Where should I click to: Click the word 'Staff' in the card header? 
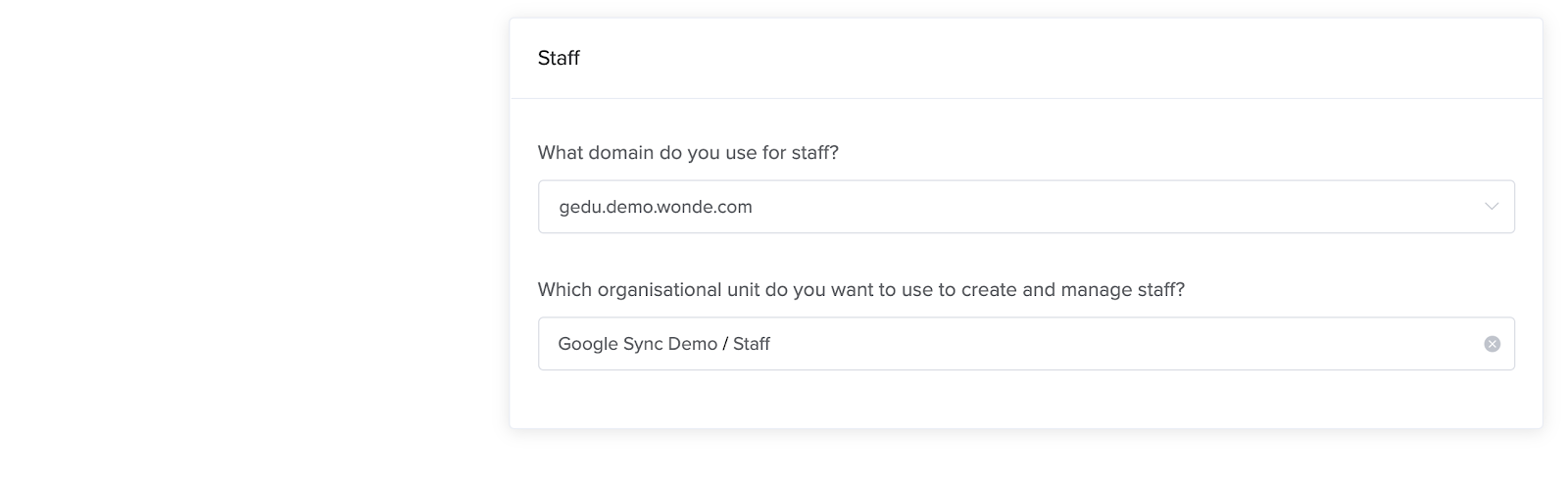559,58
